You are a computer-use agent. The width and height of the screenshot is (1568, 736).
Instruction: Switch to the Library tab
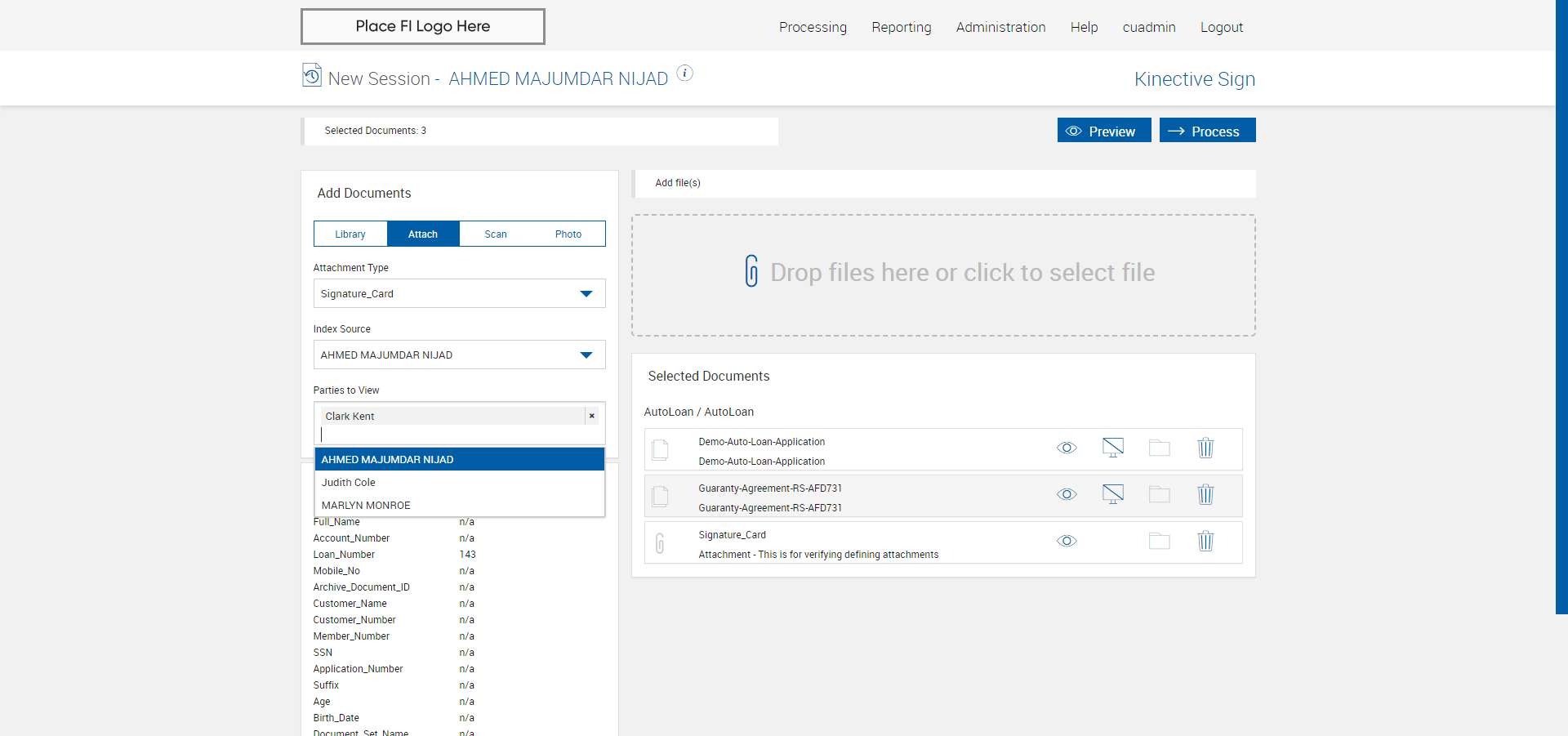pos(350,234)
